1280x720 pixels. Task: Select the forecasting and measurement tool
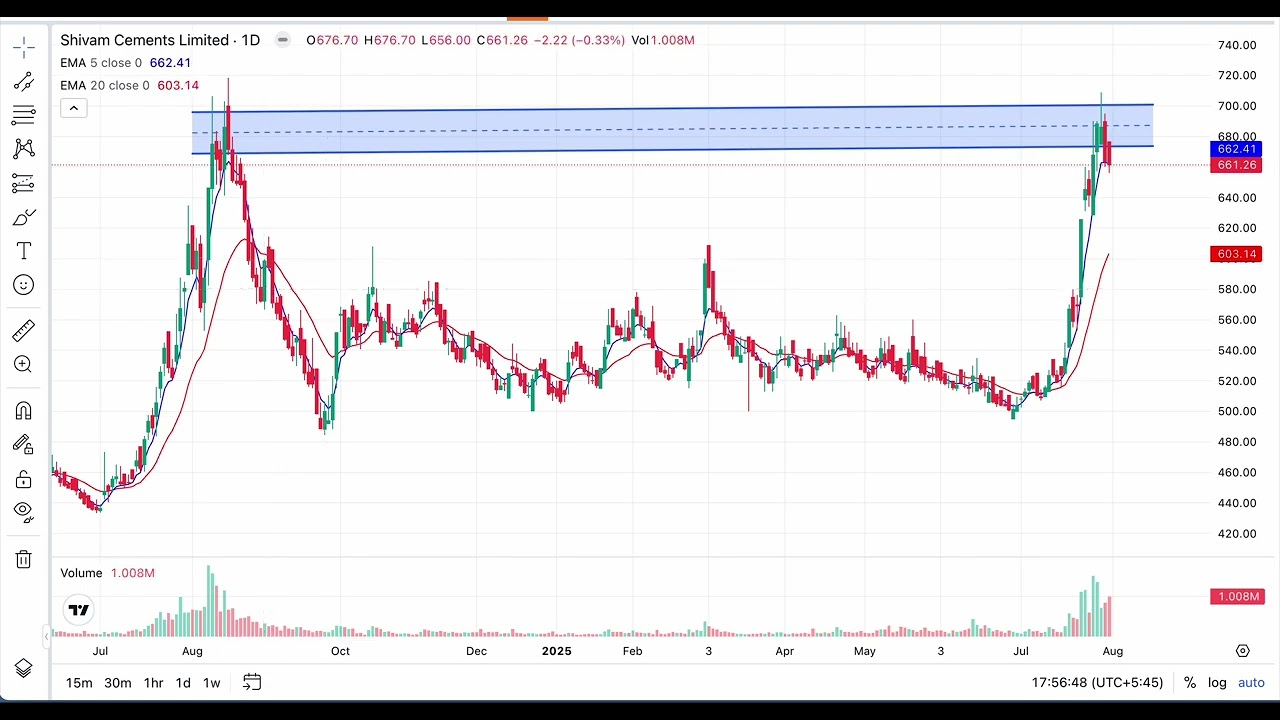coord(24,183)
